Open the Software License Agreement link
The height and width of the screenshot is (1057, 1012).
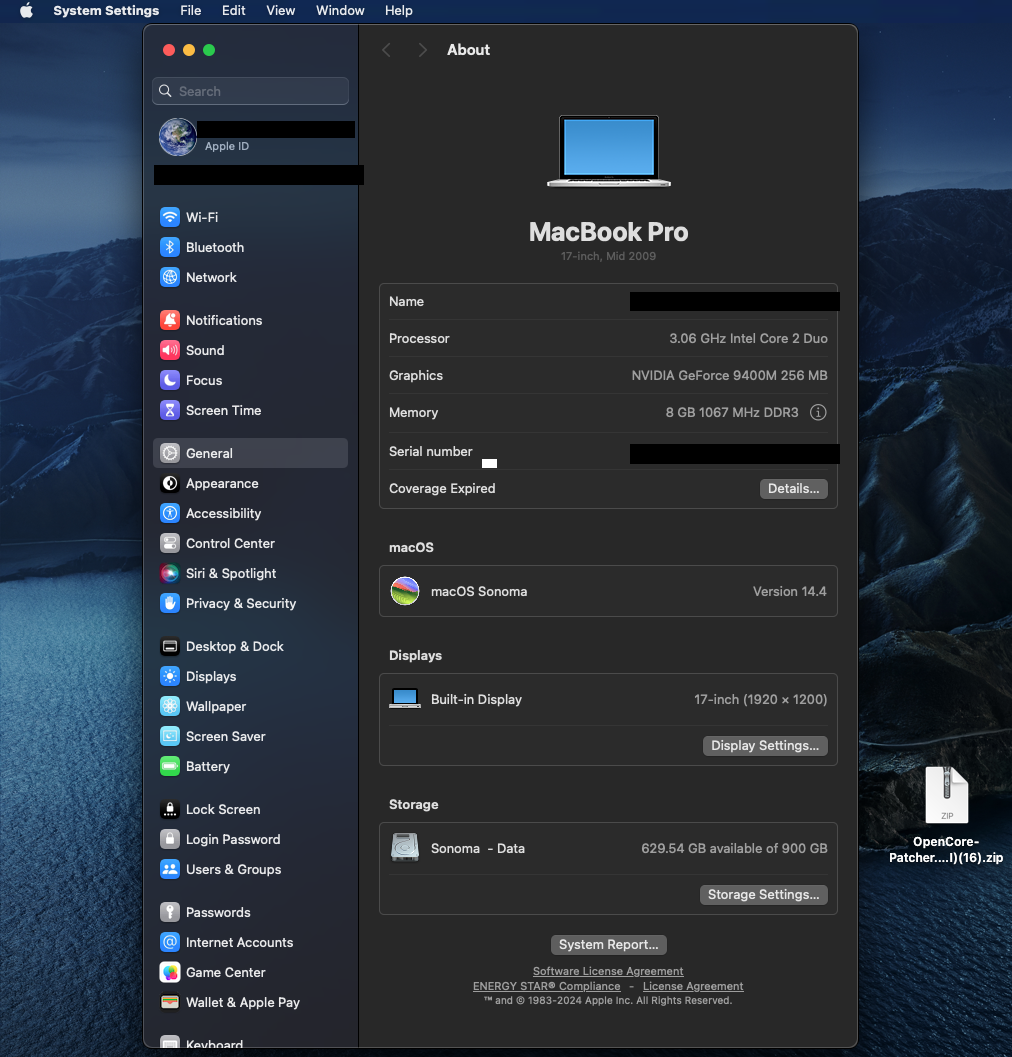tap(608, 971)
